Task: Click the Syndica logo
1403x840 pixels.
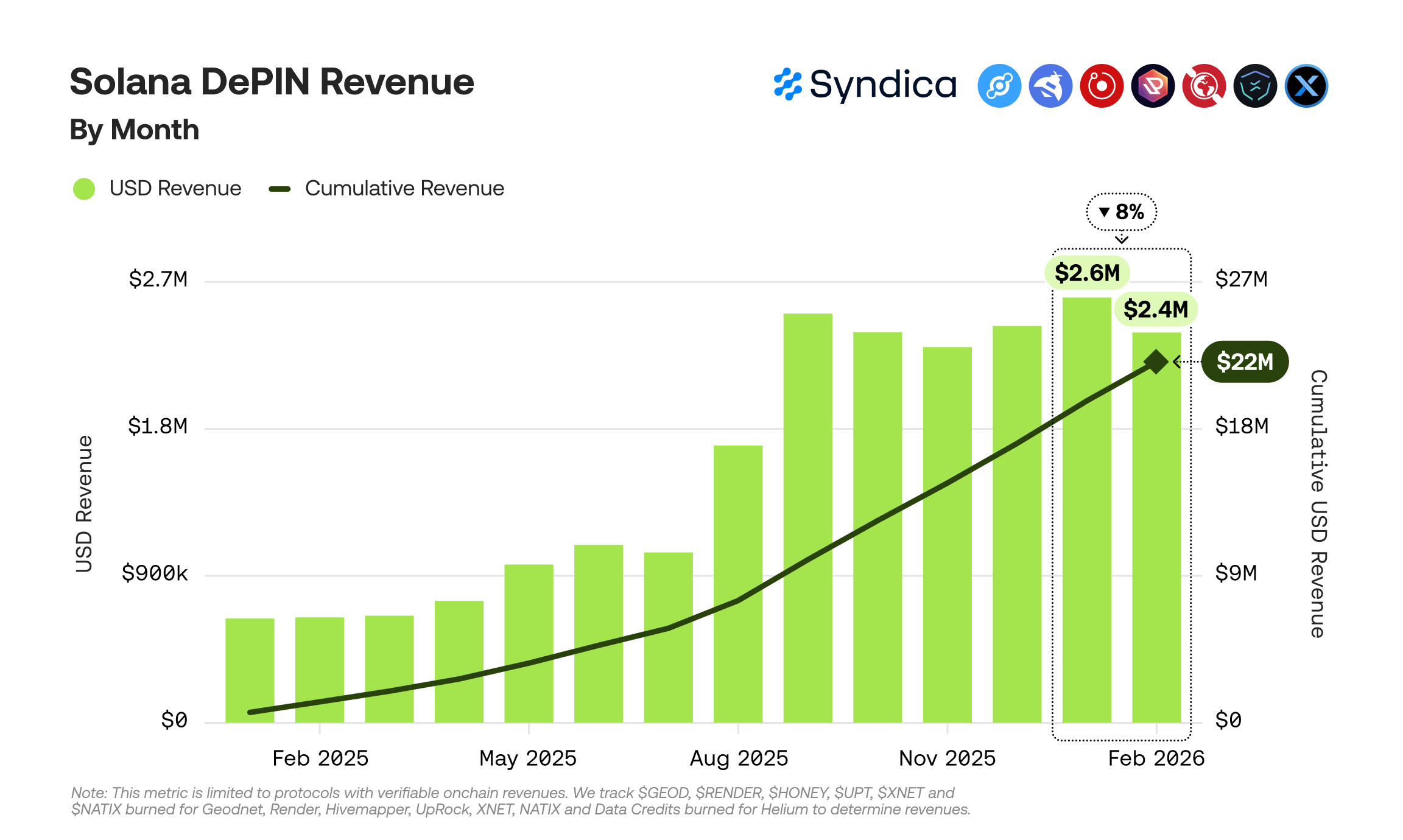Action: tap(865, 85)
